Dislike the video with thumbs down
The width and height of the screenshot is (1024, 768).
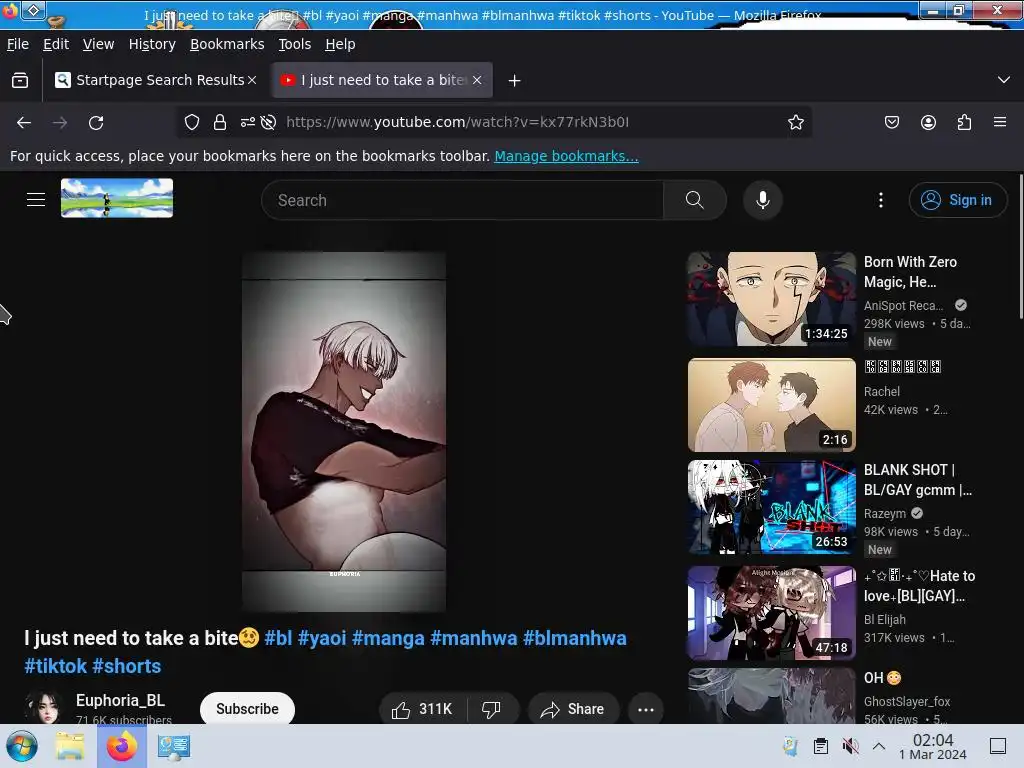[x=492, y=709]
